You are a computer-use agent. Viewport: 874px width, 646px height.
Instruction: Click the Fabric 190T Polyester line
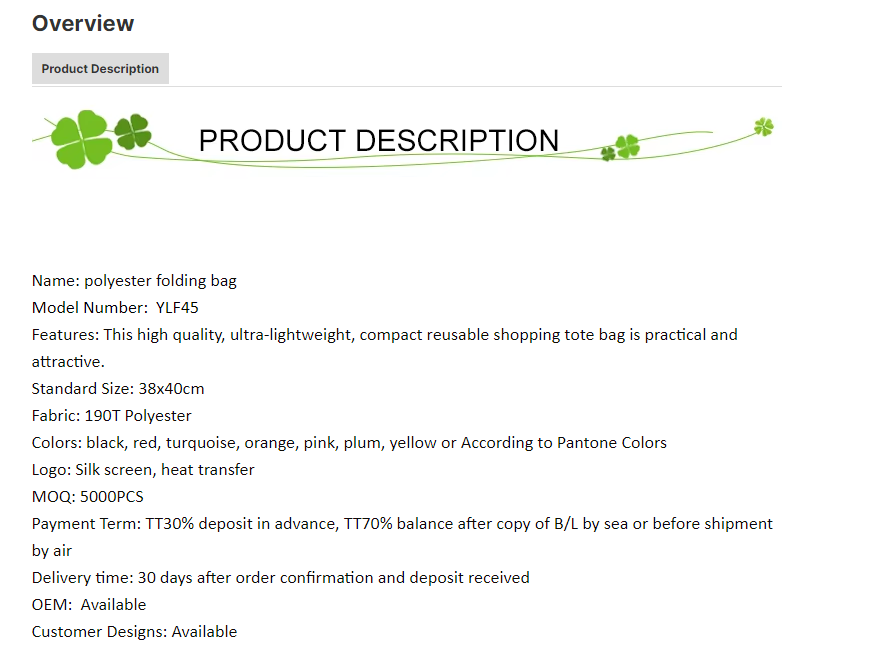coord(111,416)
